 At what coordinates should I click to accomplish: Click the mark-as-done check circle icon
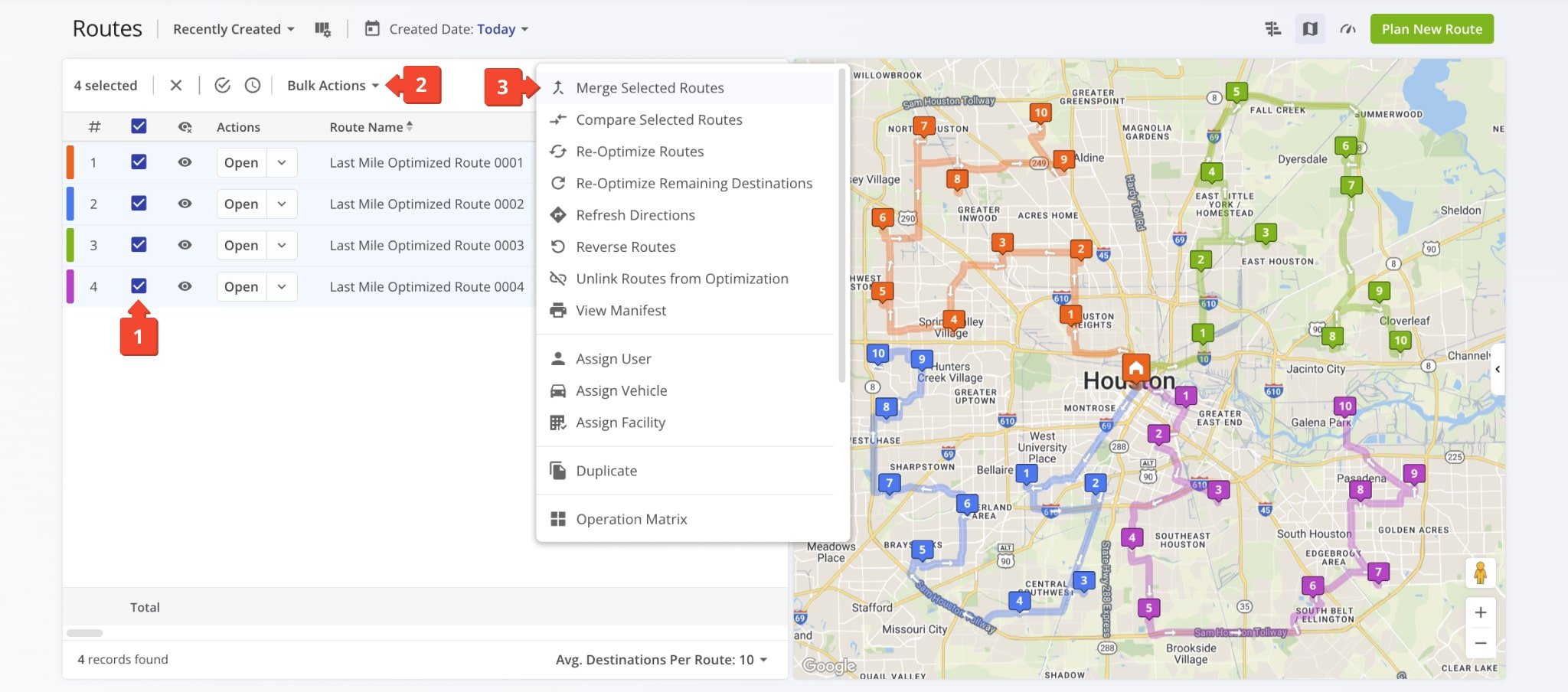point(223,85)
